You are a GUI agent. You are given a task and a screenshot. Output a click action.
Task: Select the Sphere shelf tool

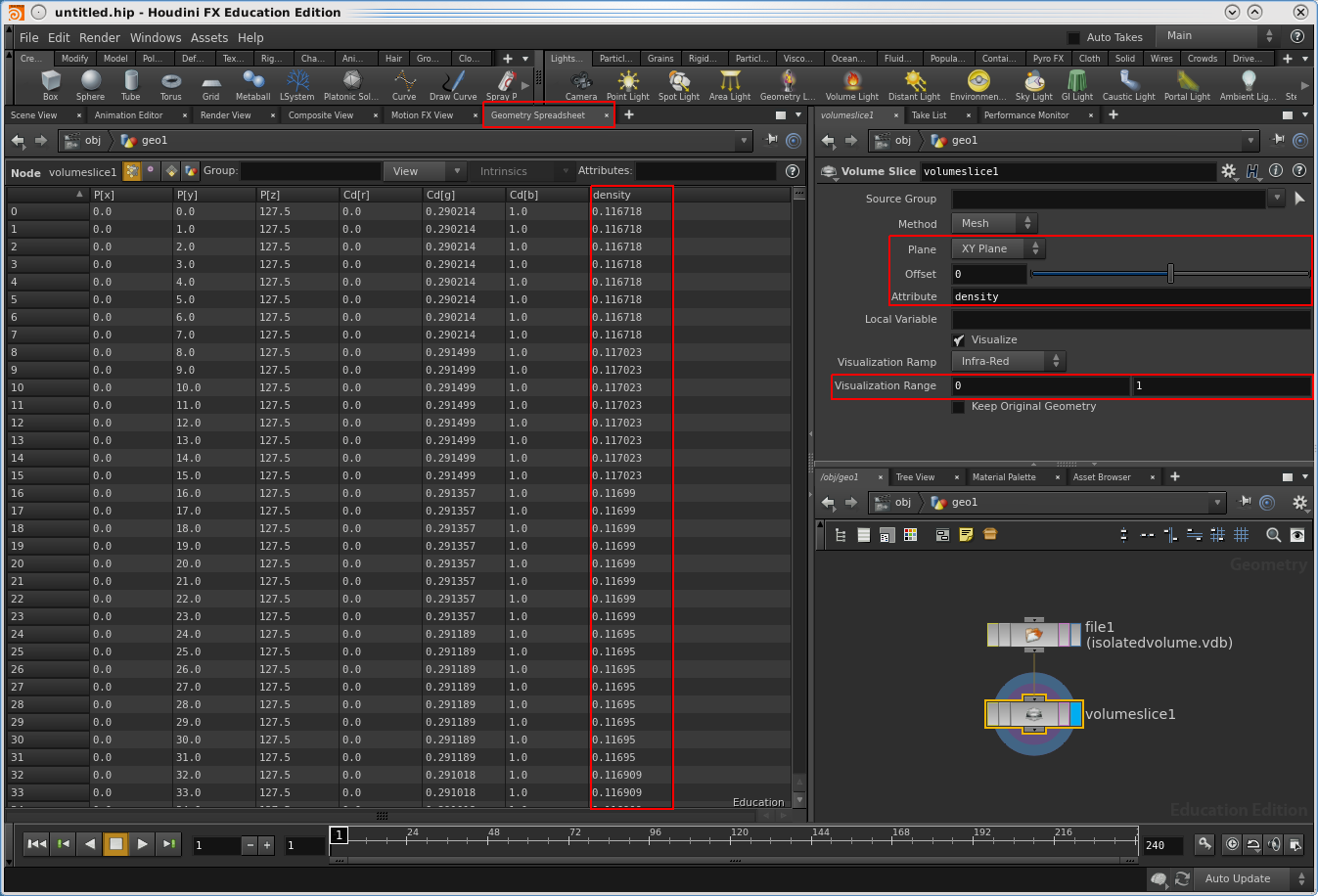pos(90,82)
